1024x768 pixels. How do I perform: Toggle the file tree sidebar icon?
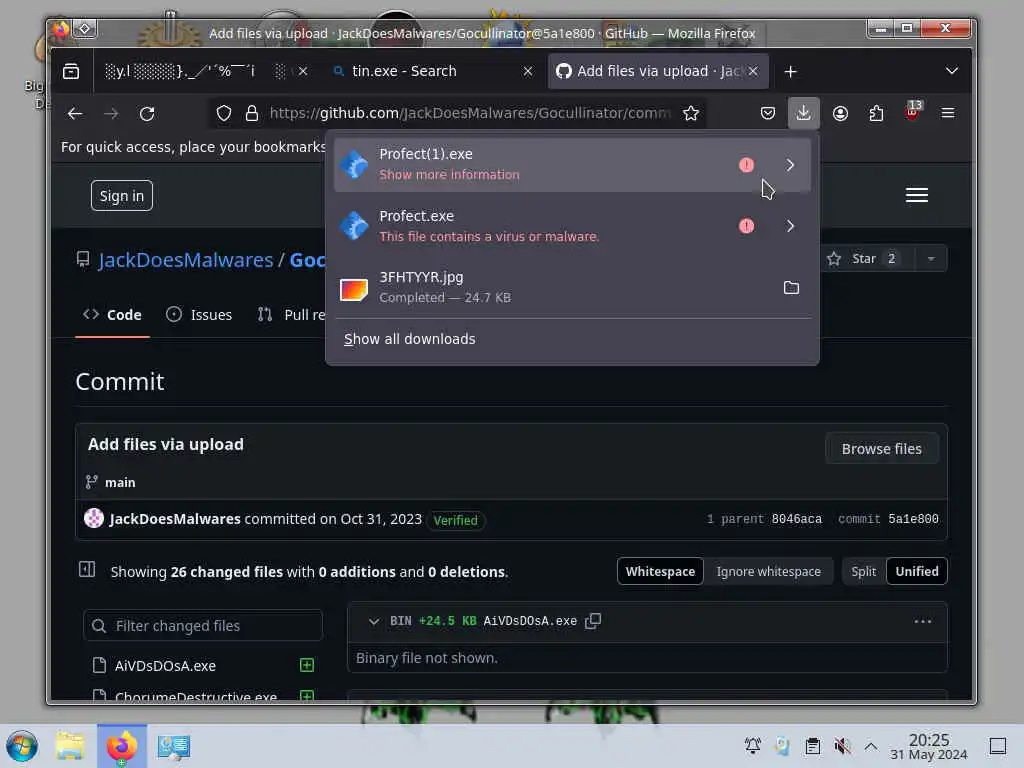(x=87, y=569)
